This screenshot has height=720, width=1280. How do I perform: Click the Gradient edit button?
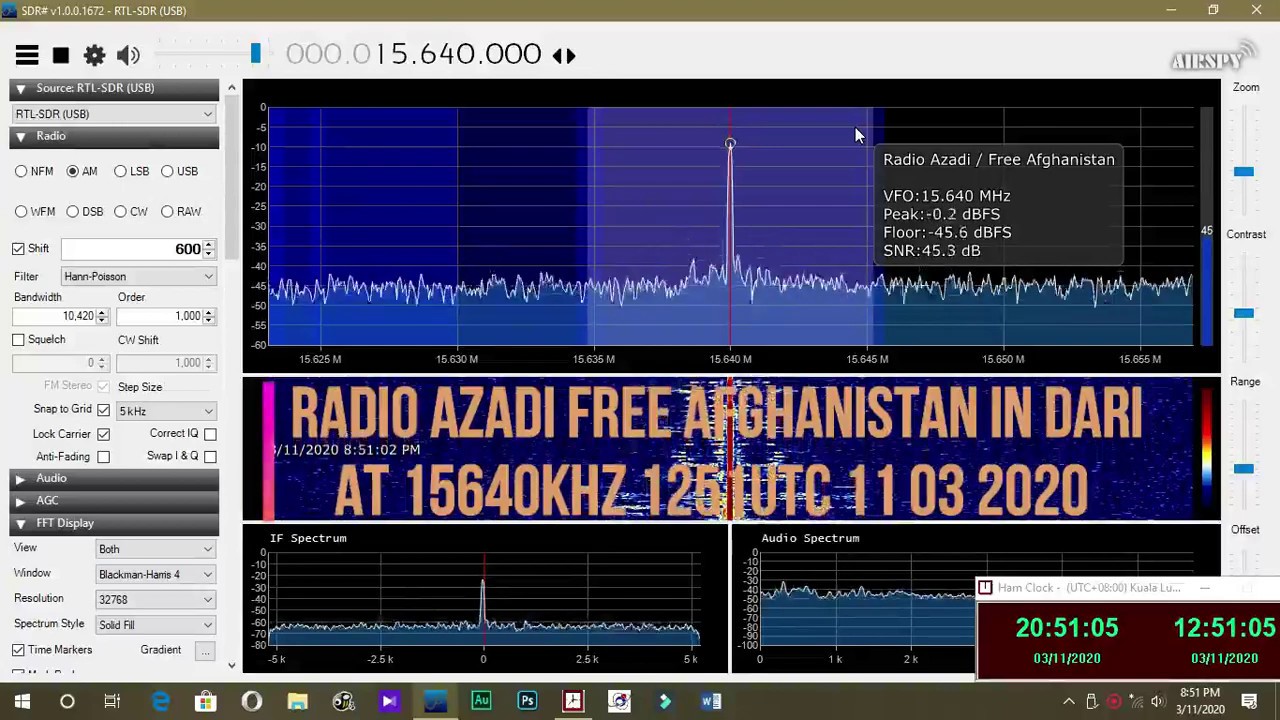[205, 651]
